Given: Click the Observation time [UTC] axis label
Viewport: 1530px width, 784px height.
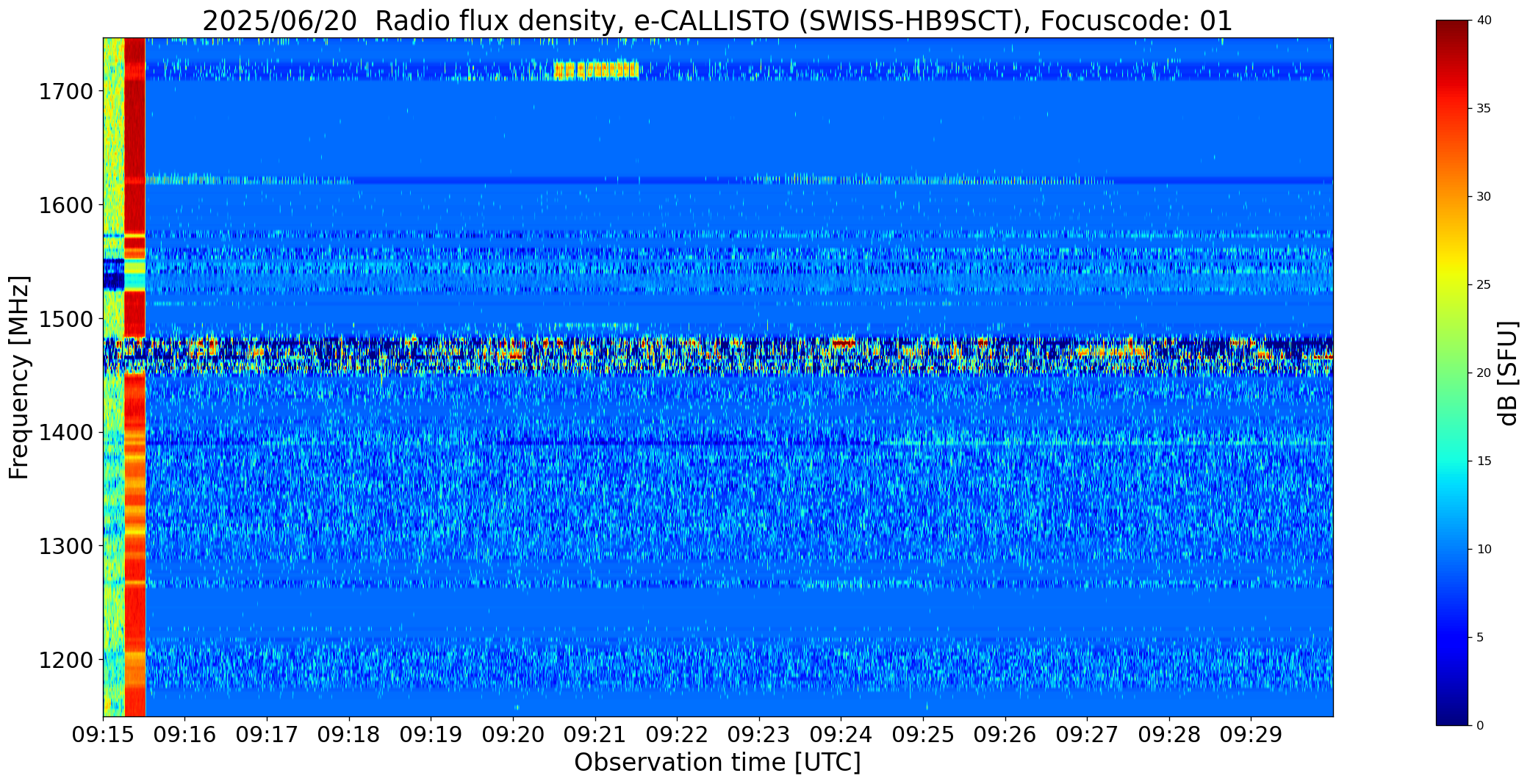Looking at the screenshot, I should click(x=717, y=763).
